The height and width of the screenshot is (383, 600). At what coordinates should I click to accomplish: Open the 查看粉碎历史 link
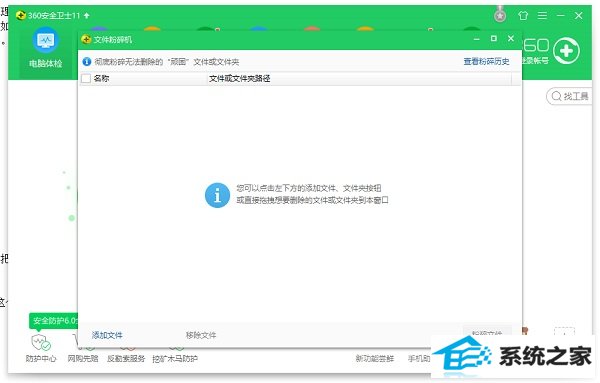486,61
